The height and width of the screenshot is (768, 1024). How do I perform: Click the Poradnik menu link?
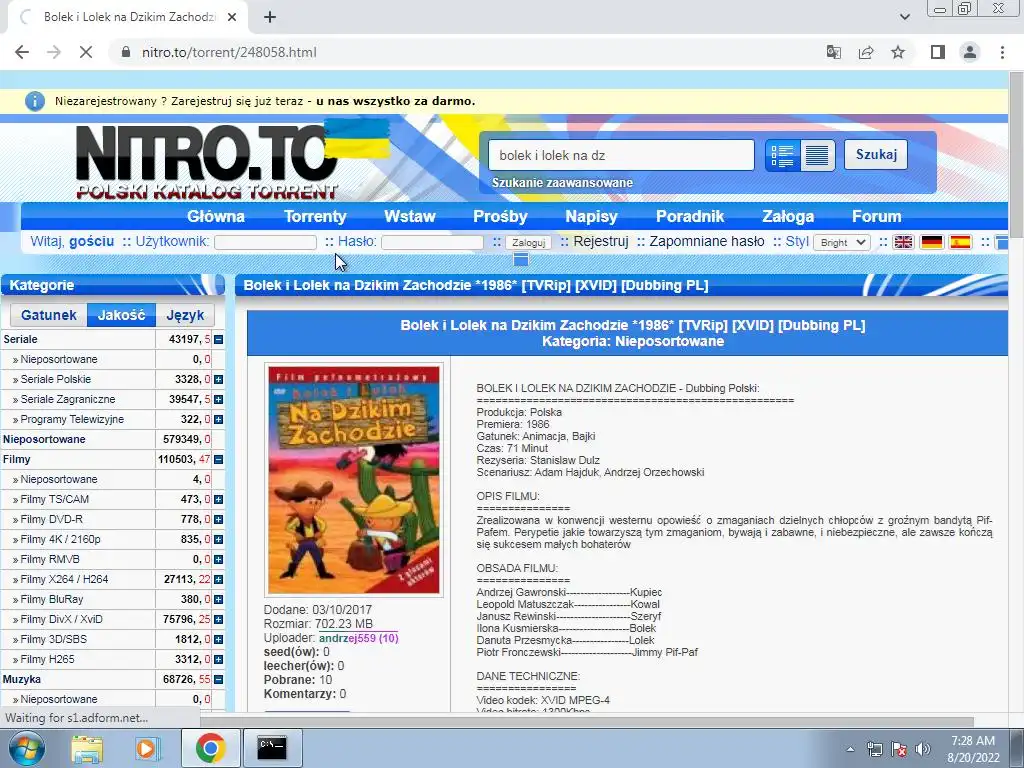690,216
